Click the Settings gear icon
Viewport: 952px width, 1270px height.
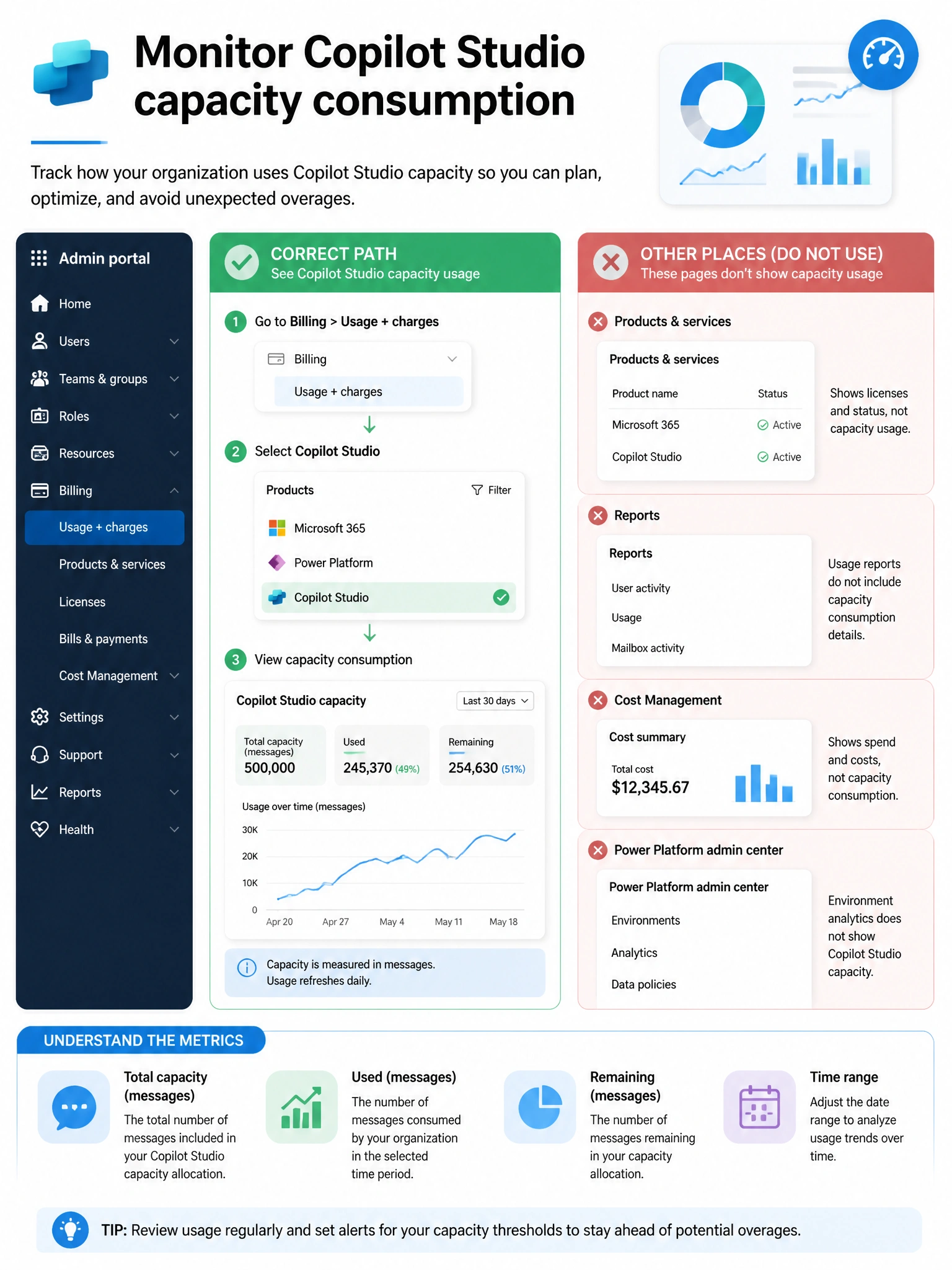(40, 717)
